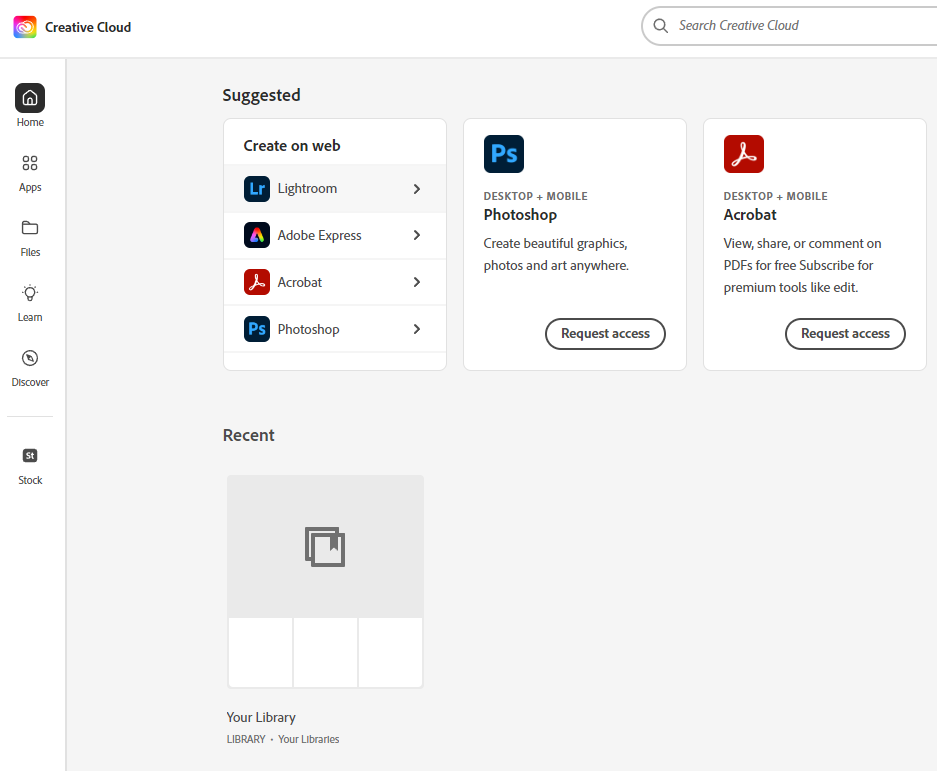Viewport: 937px width, 771px height.
Task: Click the Acrobat icon in suggested card
Action: pyautogui.click(x=744, y=155)
